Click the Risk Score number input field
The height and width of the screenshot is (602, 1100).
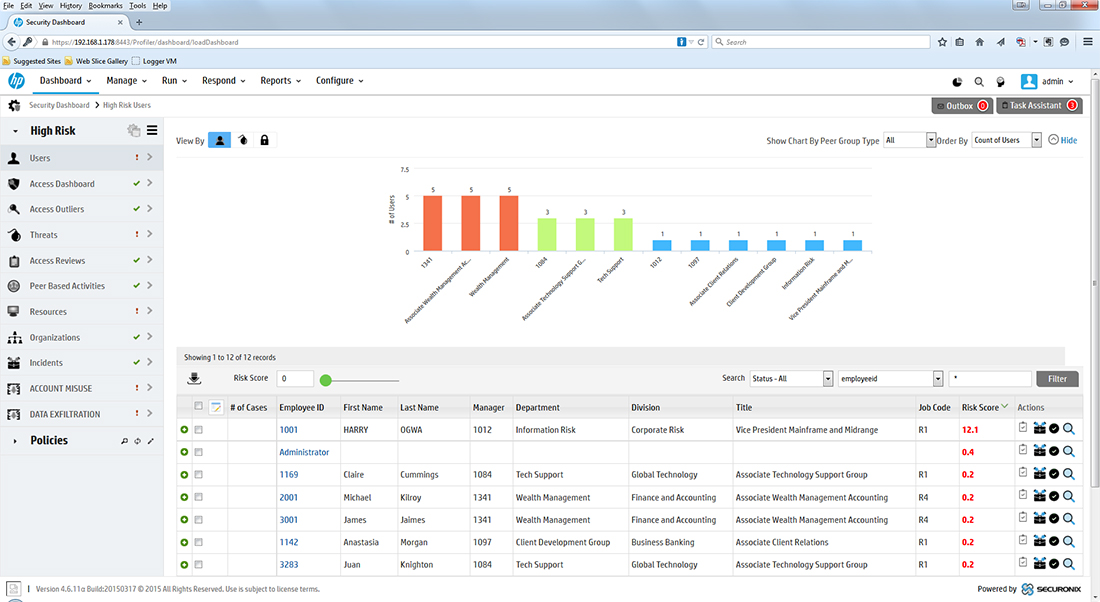tap(296, 379)
